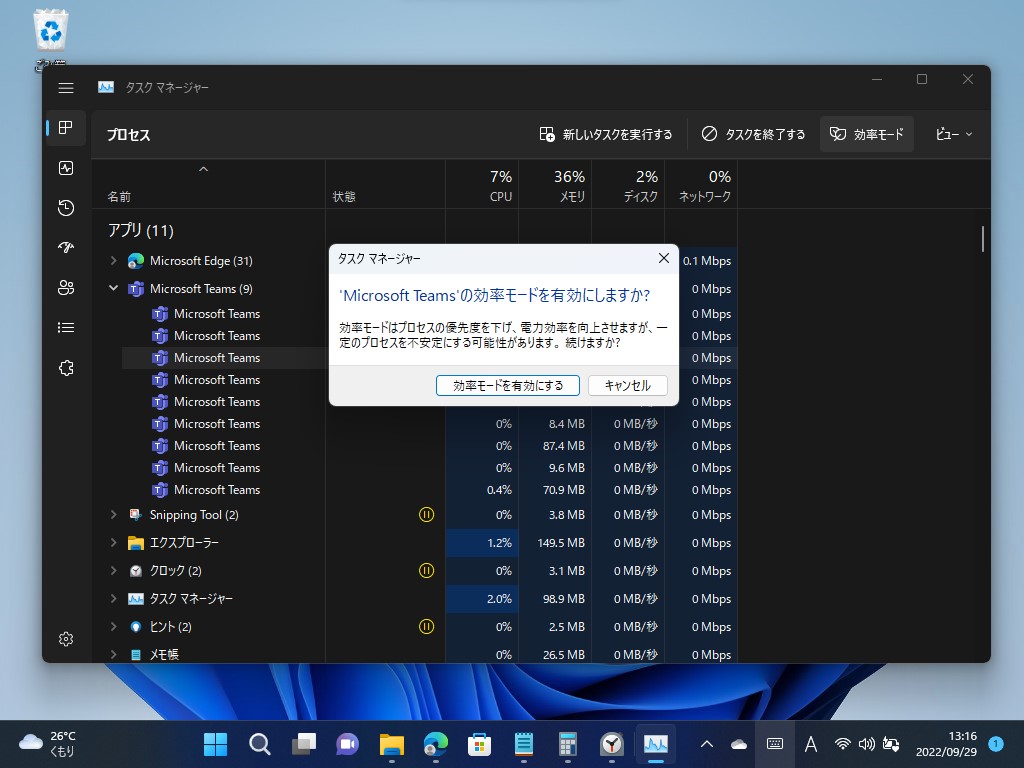The height and width of the screenshot is (768, 1024).
Task: Open the Clock app from the taskbar
Action: click(612, 744)
